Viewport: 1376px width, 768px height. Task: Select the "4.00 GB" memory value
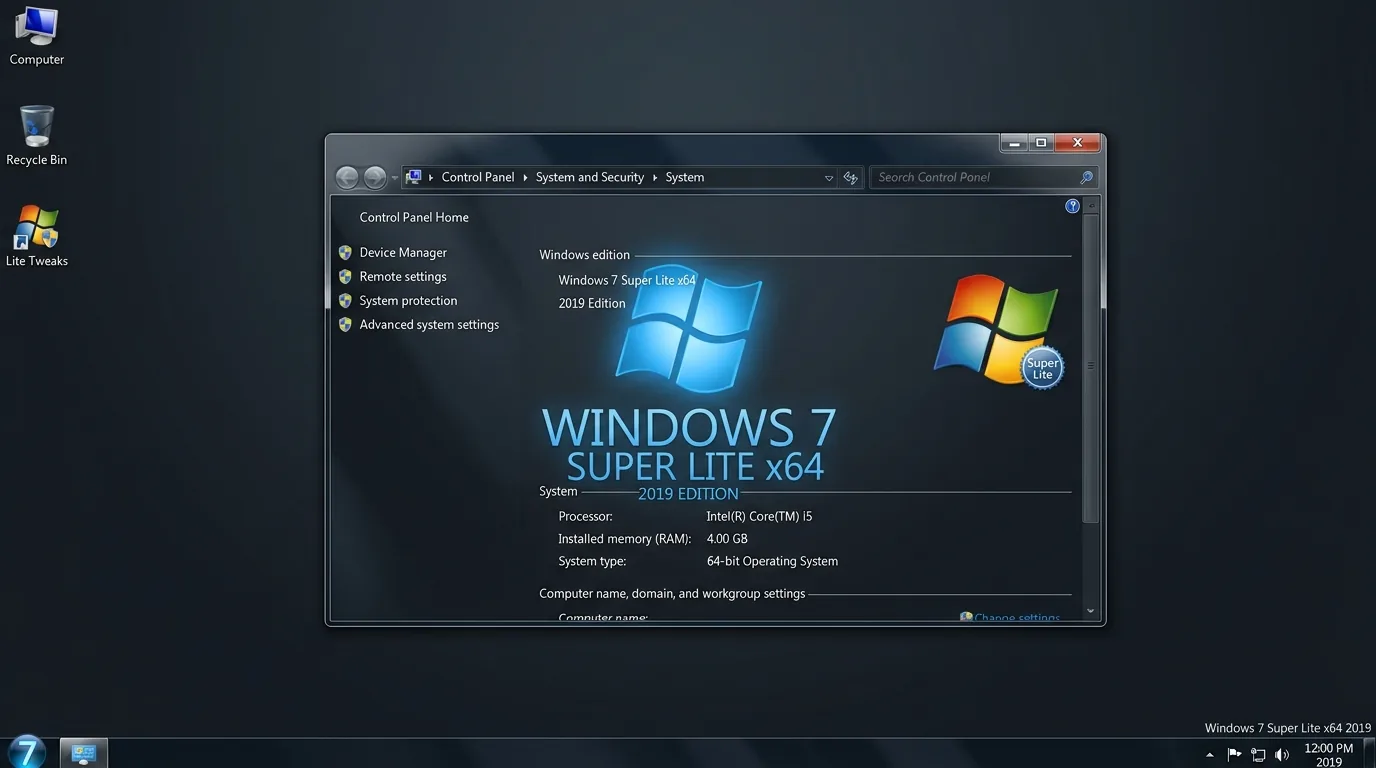[727, 539]
